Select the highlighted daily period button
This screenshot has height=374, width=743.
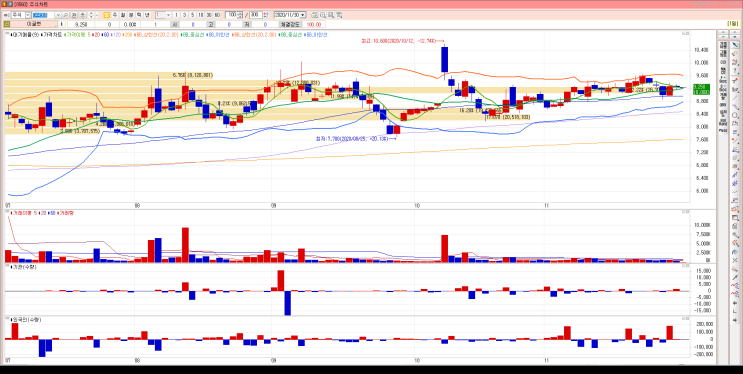pyautogui.click(x=107, y=15)
